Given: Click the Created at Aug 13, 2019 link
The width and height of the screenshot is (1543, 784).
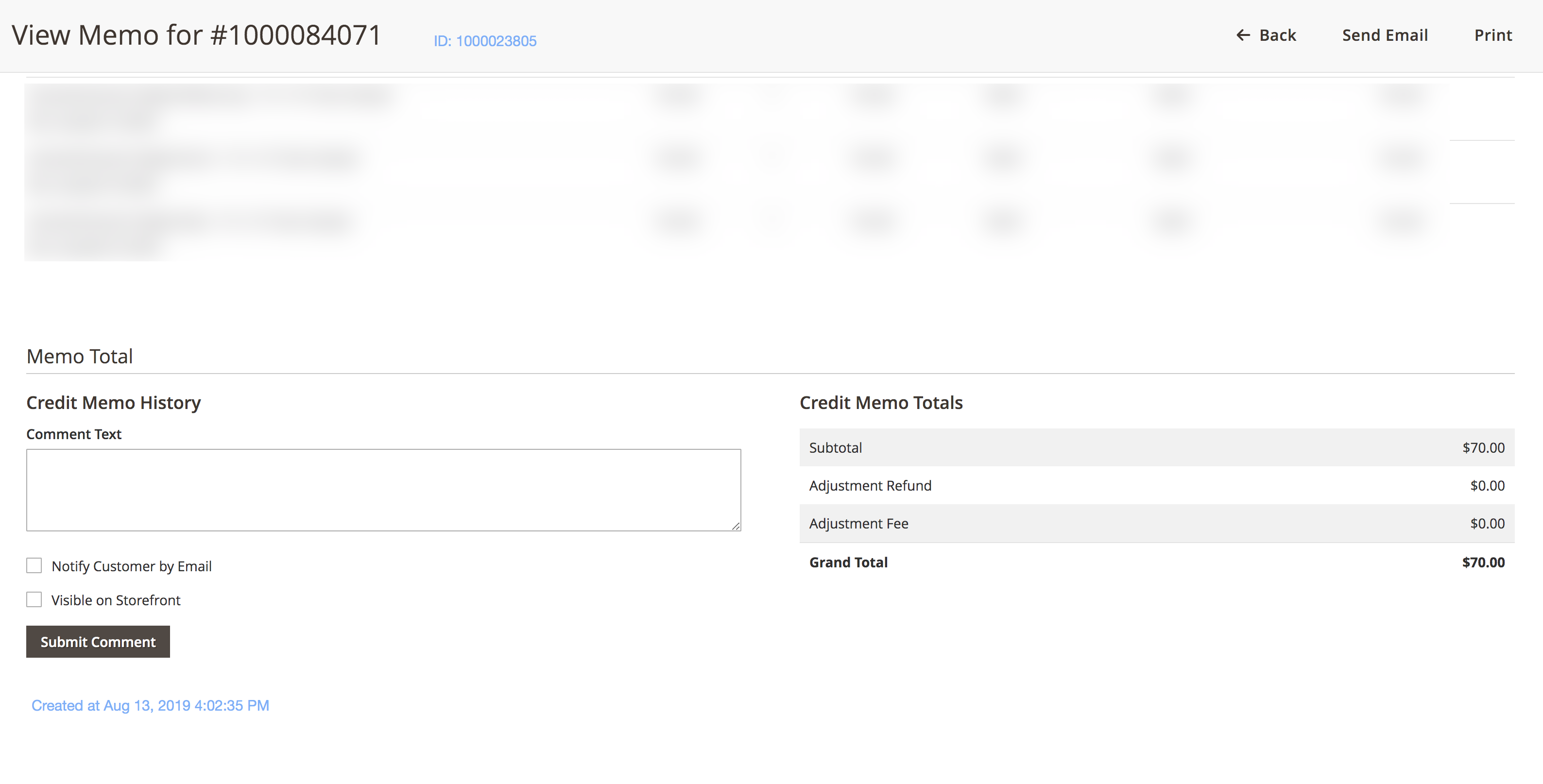Looking at the screenshot, I should point(150,705).
